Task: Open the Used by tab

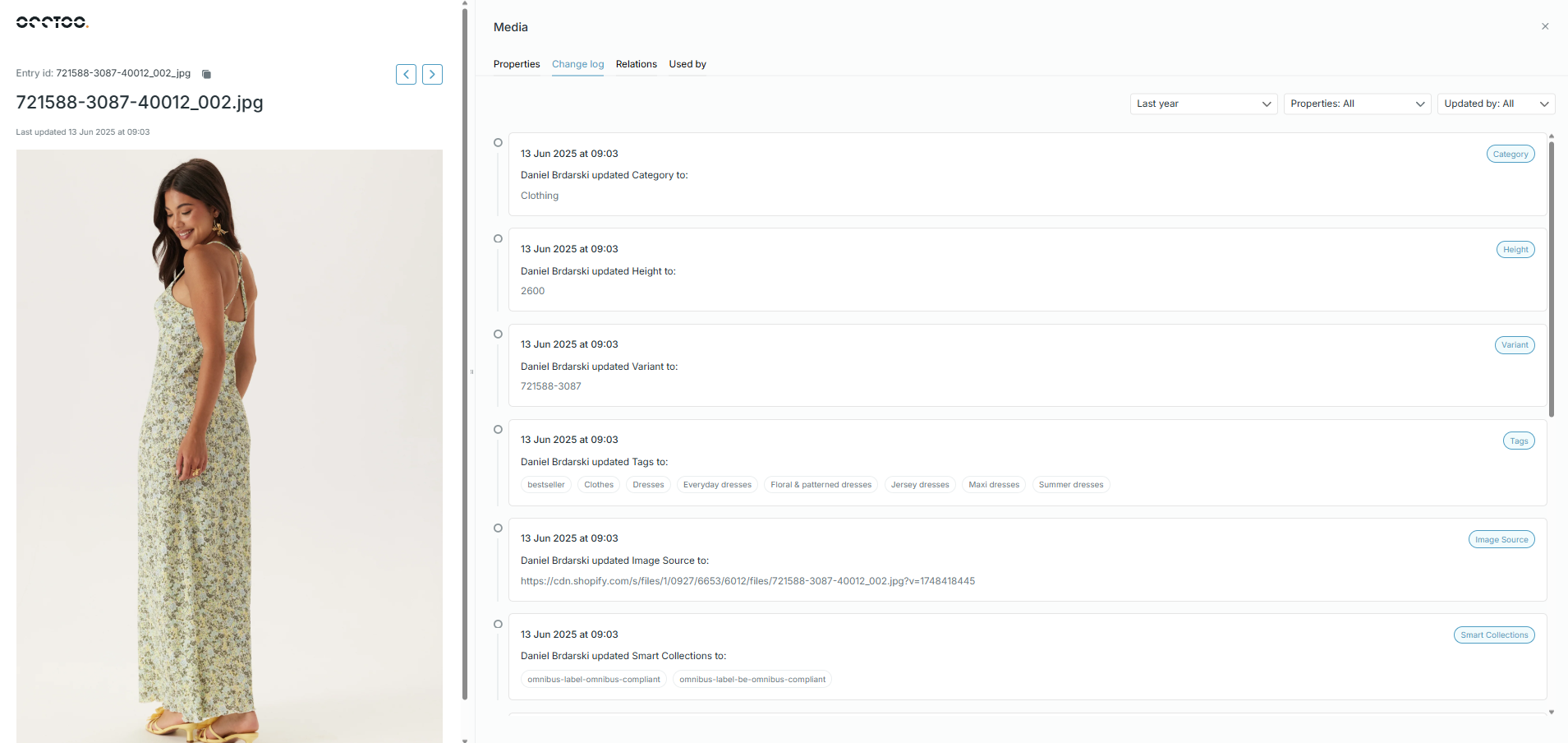Action: 687,64
